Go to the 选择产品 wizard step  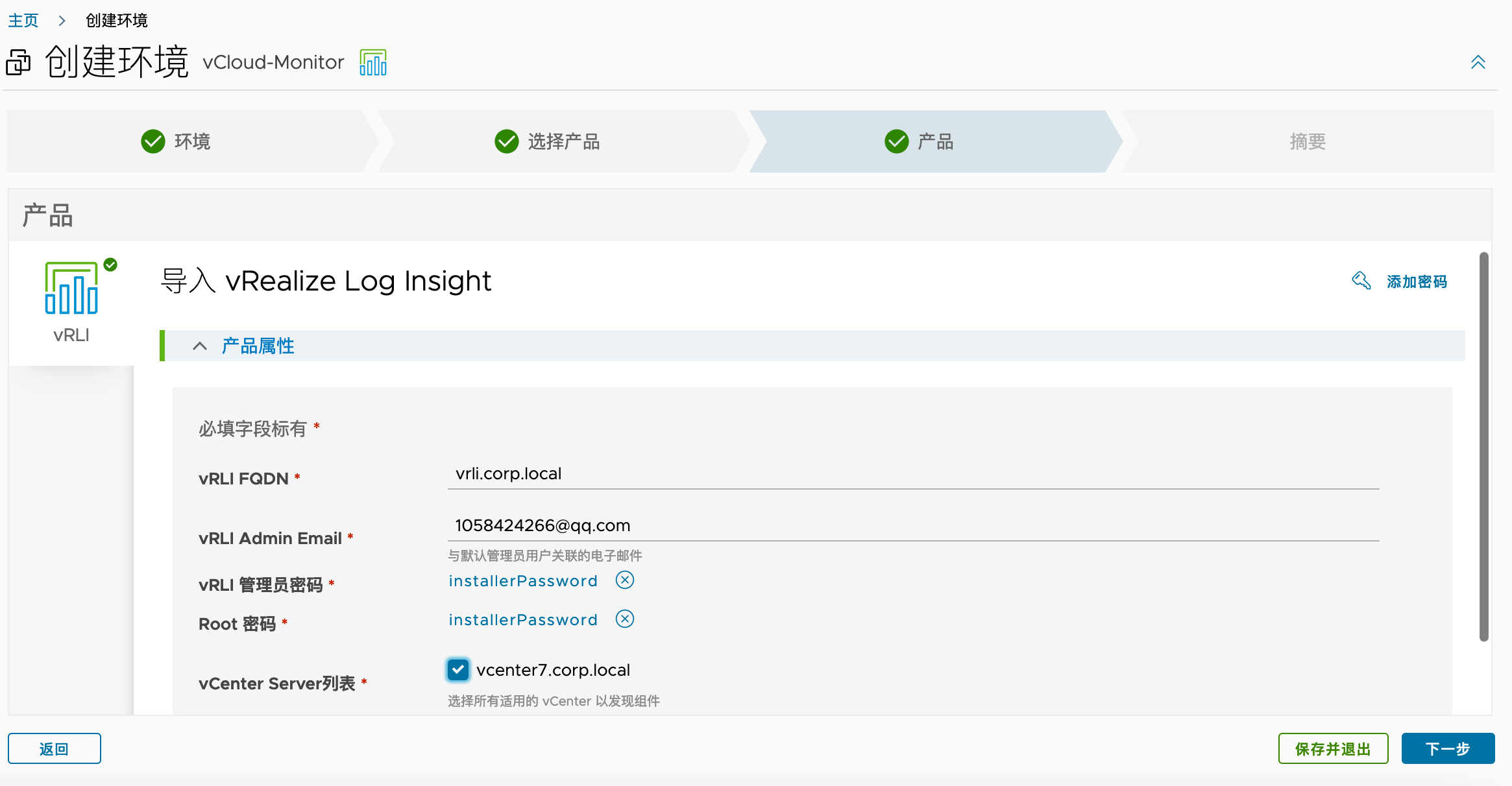[563, 141]
